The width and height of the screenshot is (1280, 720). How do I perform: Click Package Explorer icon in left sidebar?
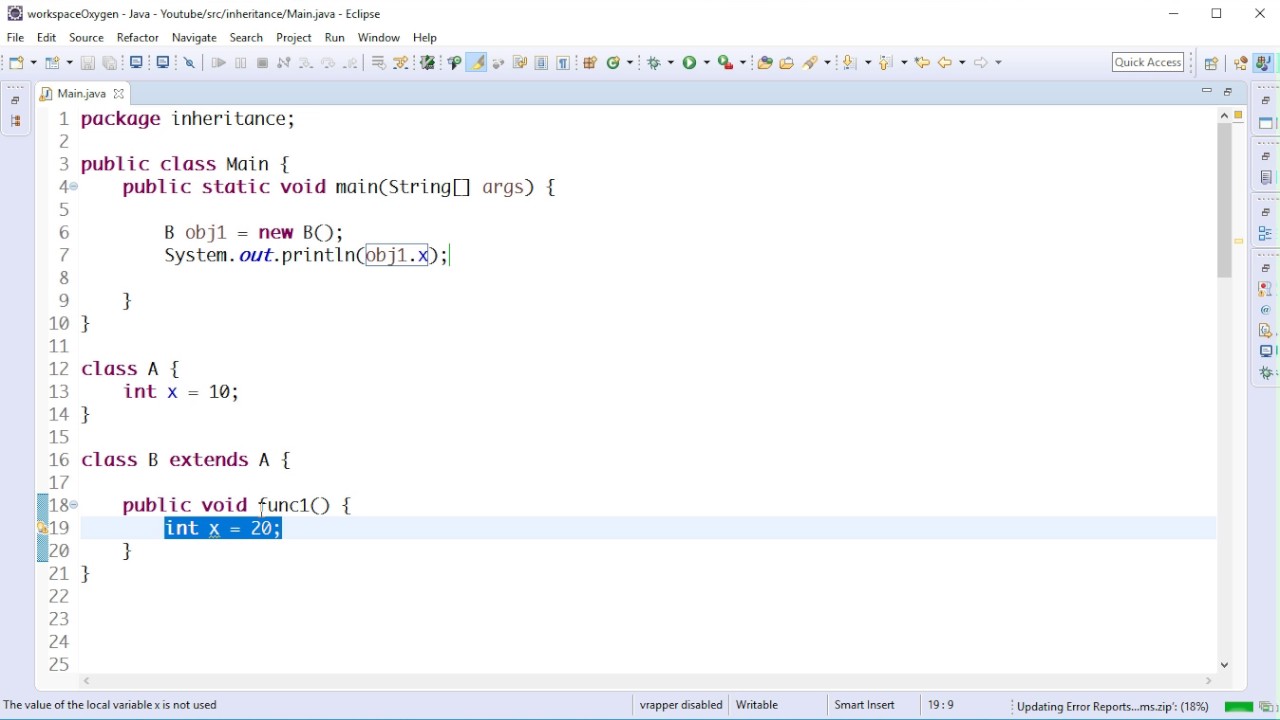click(x=15, y=121)
